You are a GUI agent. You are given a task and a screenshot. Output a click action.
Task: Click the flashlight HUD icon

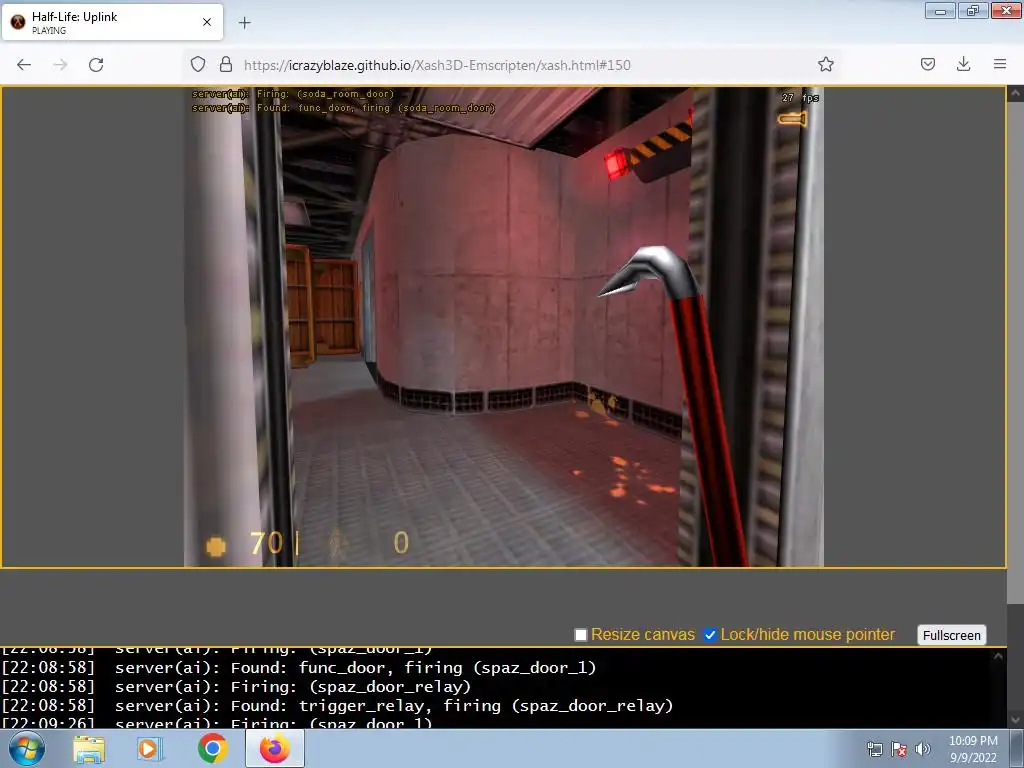pyautogui.click(x=792, y=119)
